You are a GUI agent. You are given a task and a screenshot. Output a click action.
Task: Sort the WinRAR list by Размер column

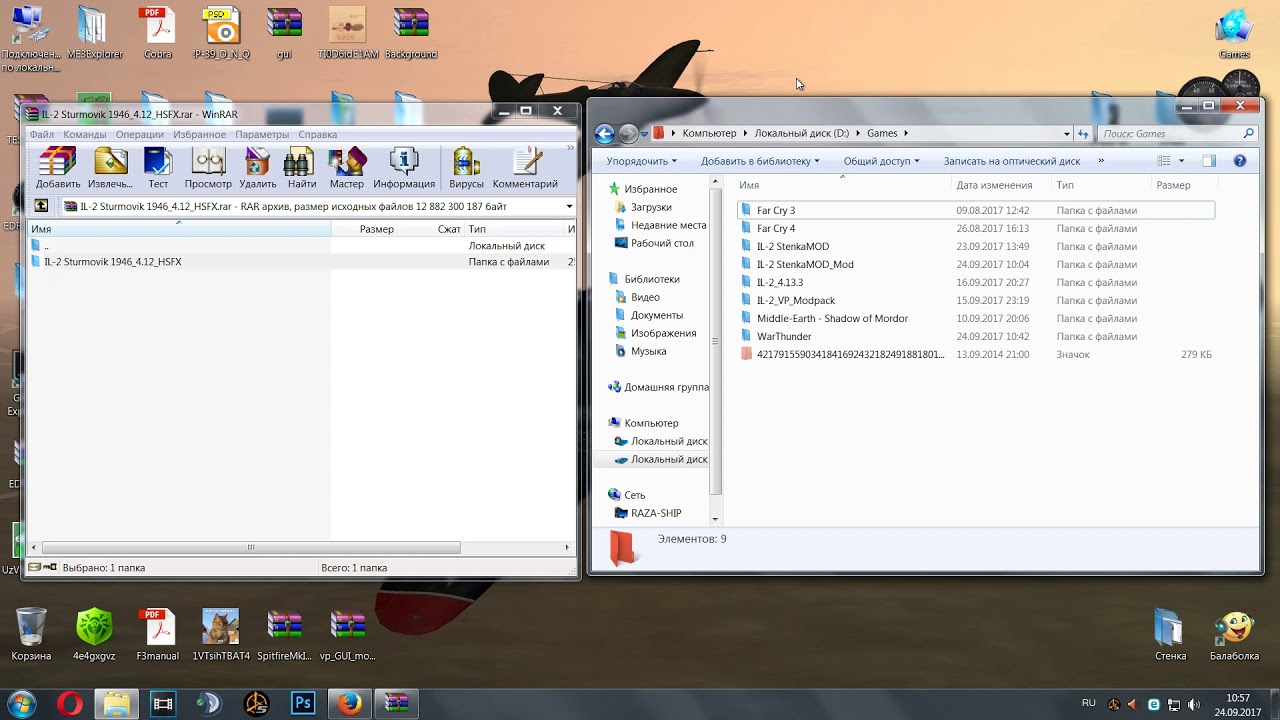tap(376, 229)
